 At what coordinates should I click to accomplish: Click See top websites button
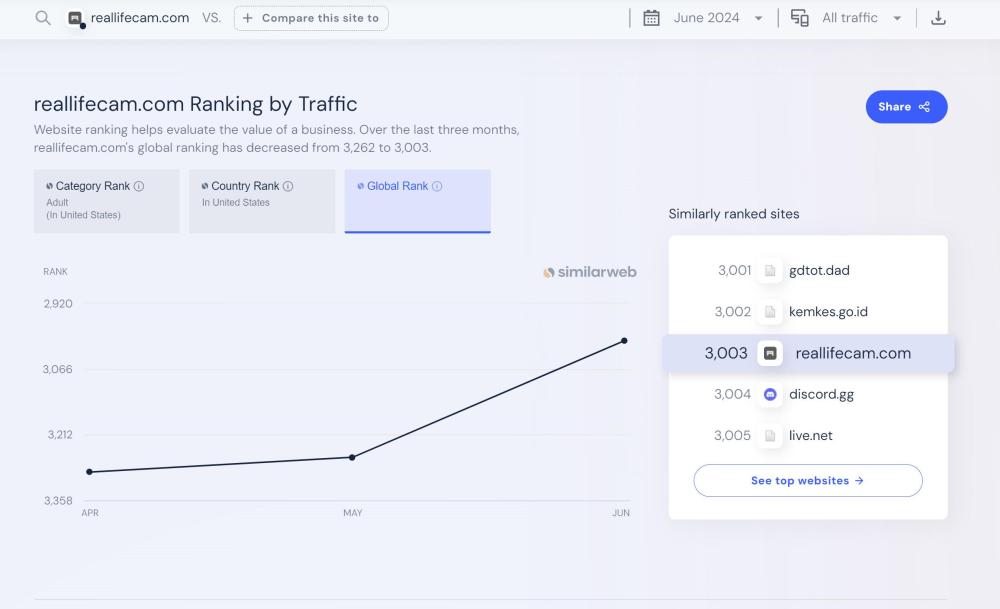click(x=807, y=480)
